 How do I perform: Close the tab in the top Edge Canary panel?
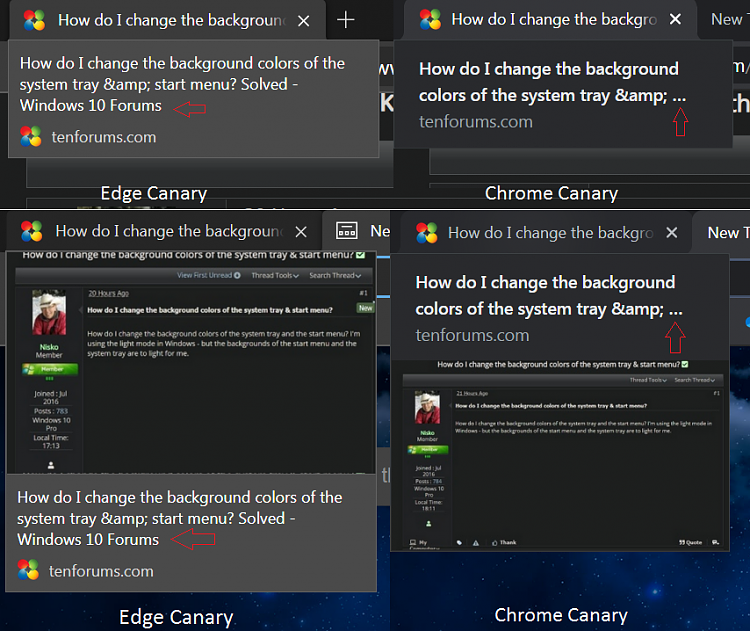click(x=303, y=21)
